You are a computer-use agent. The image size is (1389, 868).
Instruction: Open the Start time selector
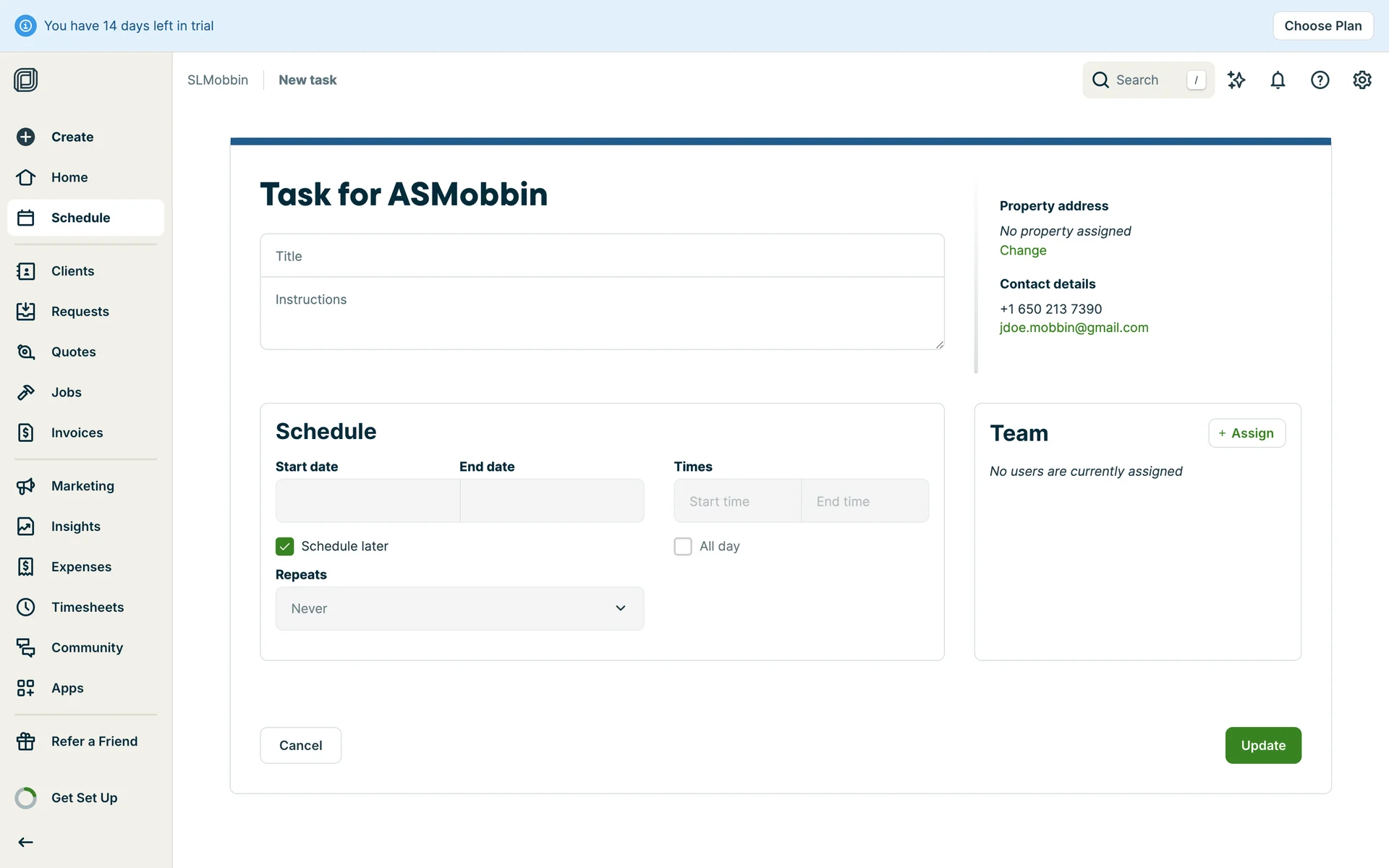pyautogui.click(x=737, y=501)
